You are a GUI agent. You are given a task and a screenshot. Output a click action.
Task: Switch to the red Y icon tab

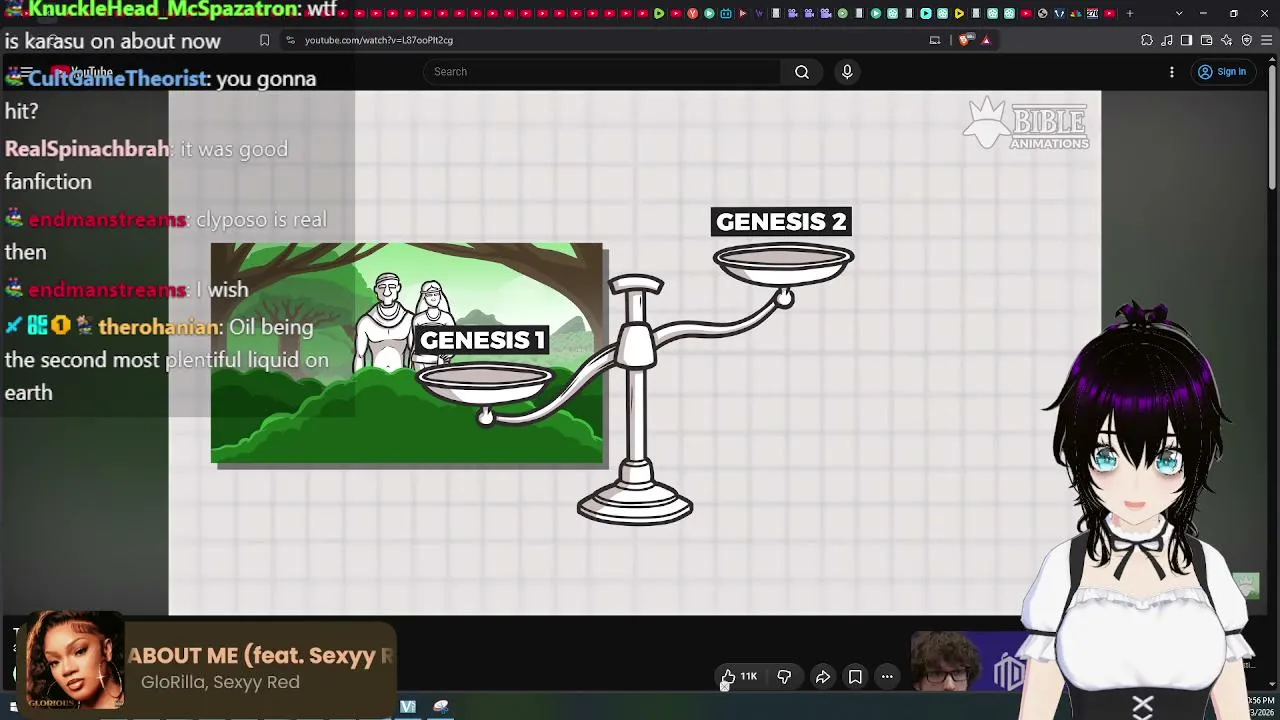point(692,13)
